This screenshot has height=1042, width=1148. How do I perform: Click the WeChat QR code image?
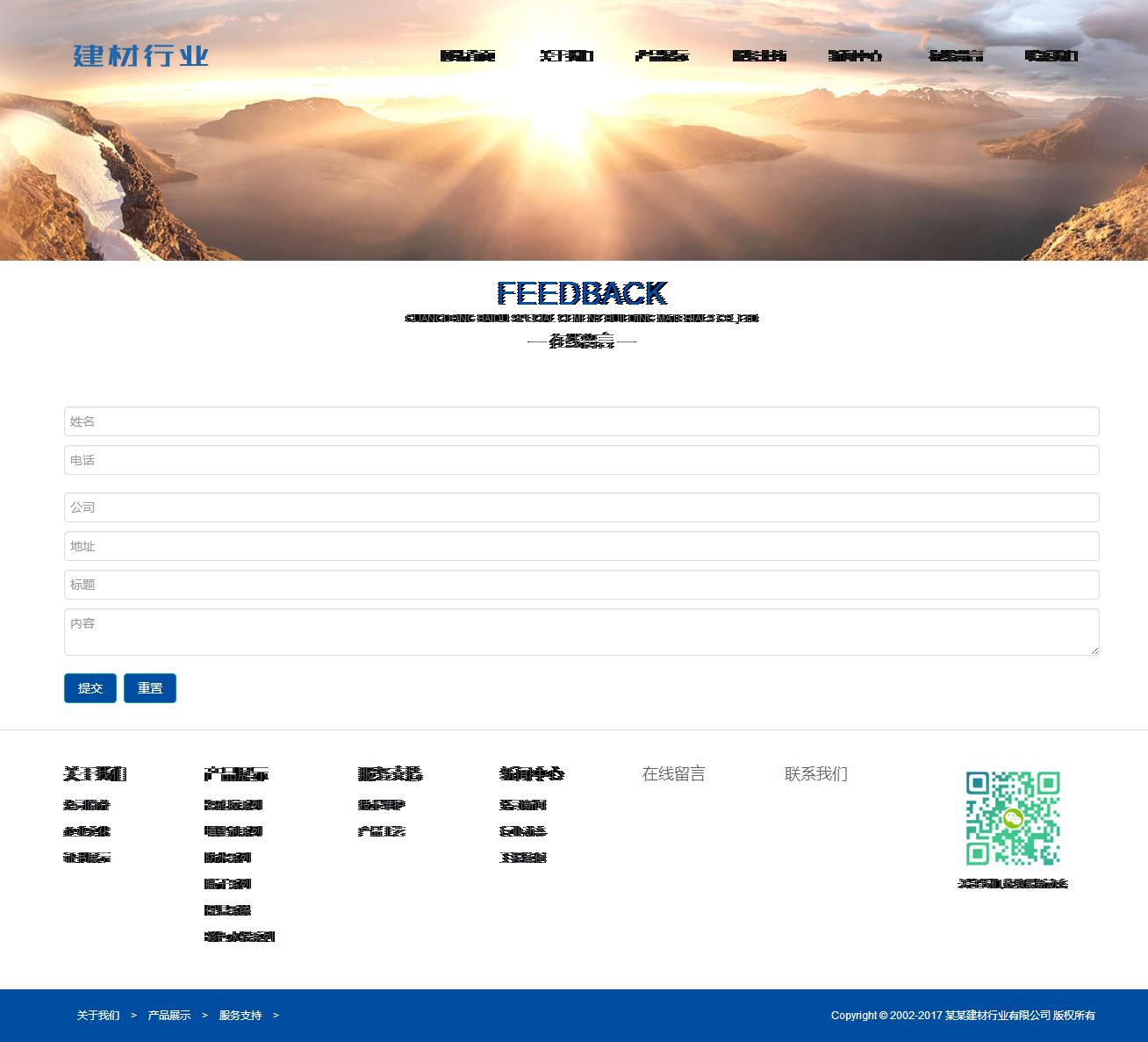(1013, 818)
